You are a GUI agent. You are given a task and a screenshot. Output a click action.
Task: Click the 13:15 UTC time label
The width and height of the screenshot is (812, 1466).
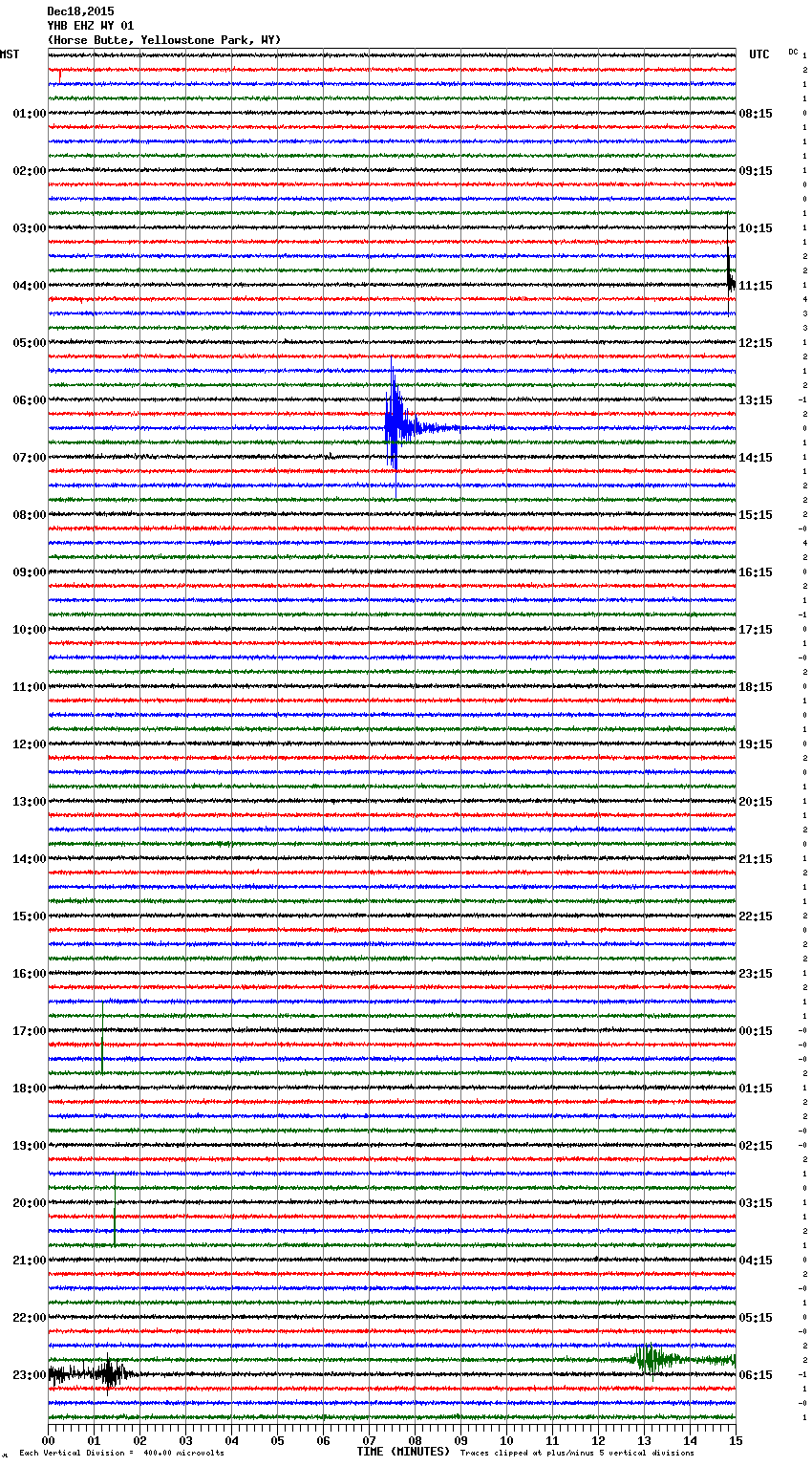(x=756, y=400)
